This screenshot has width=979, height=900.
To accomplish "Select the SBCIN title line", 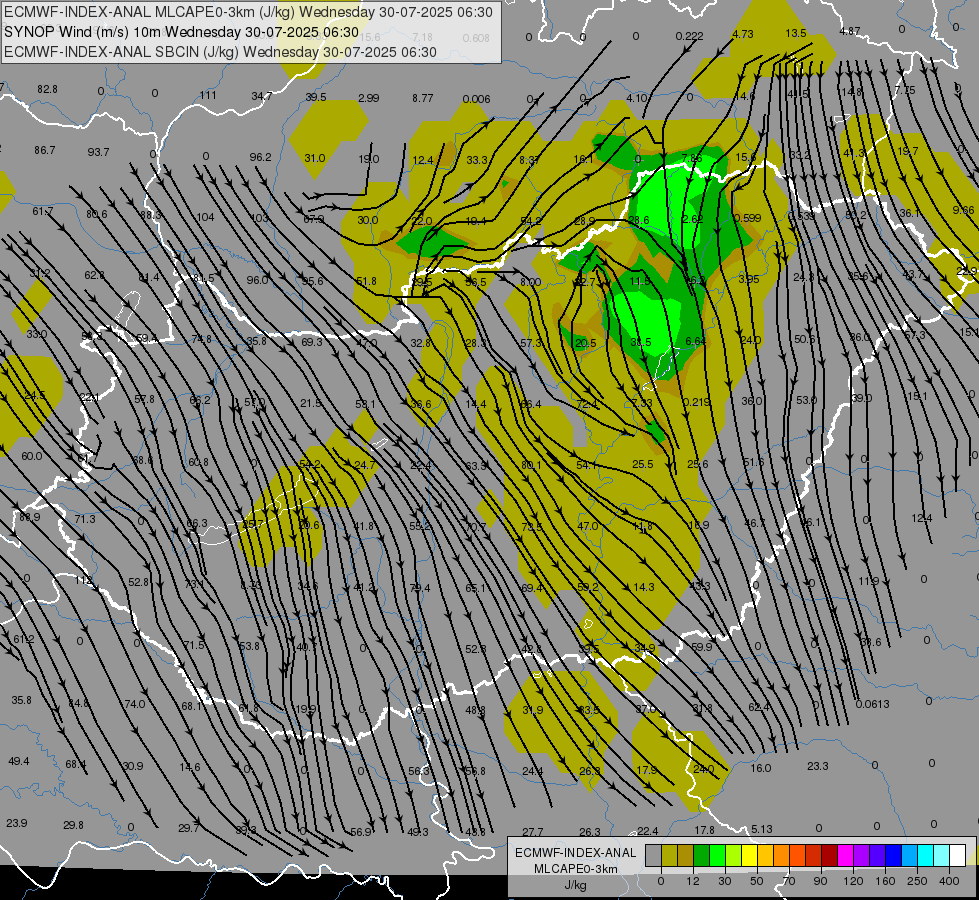I will [220, 52].
